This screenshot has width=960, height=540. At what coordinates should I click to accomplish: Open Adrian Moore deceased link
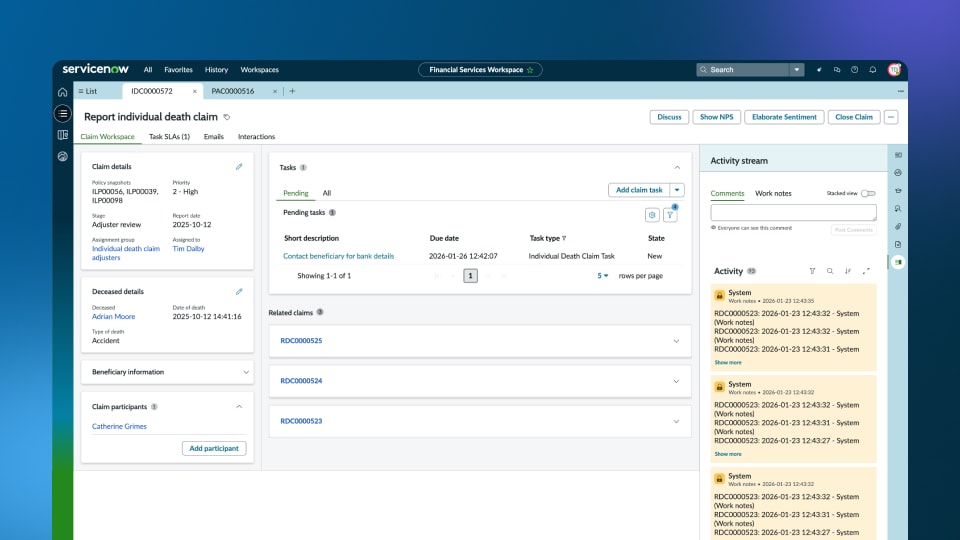click(x=113, y=317)
